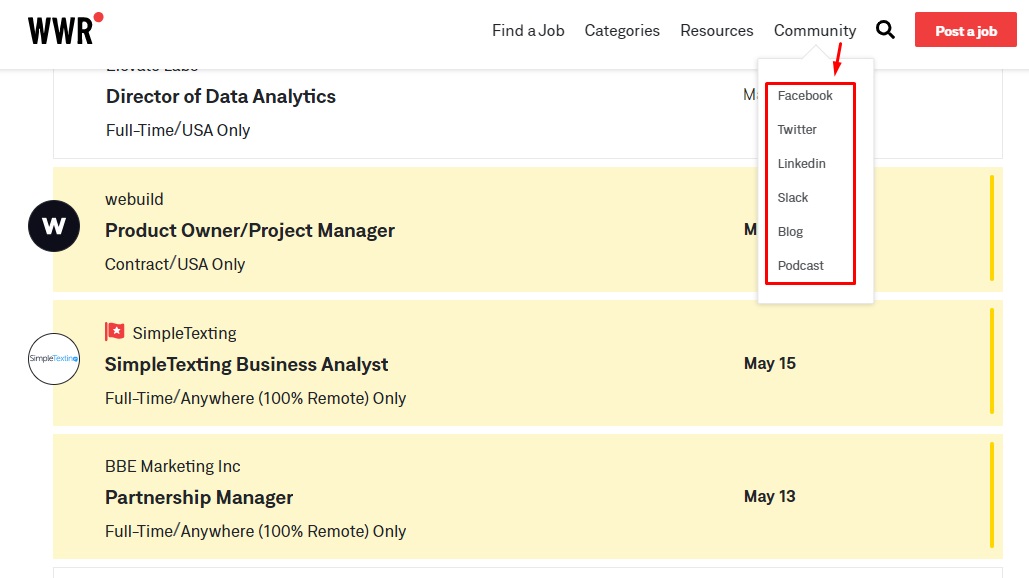The height and width of the screenshot is (578, 1029).
Task: Open the Find a Job menu
Action: tap(528, 31)
